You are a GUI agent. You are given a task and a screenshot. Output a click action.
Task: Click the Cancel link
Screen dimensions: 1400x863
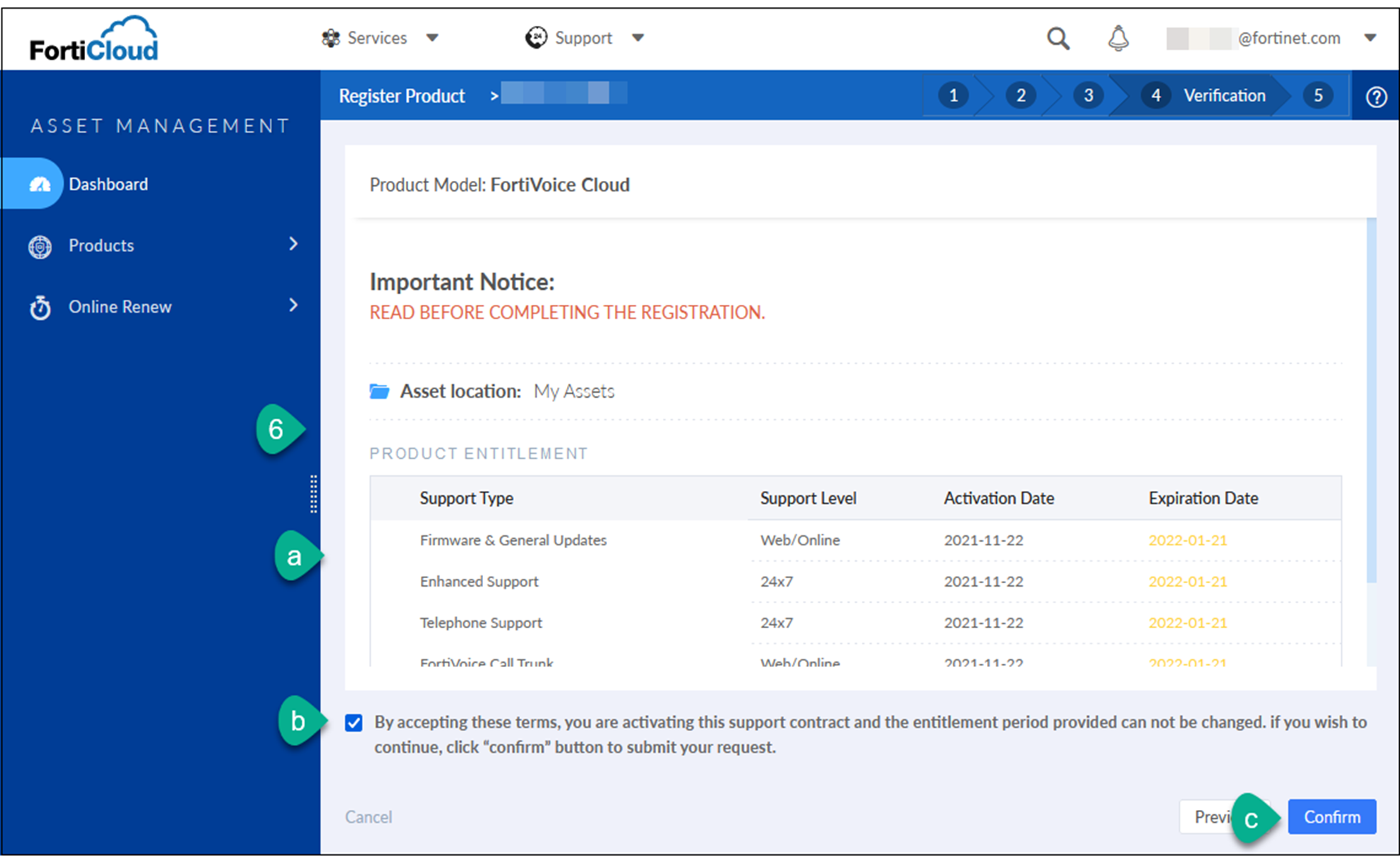coord(368,816)
